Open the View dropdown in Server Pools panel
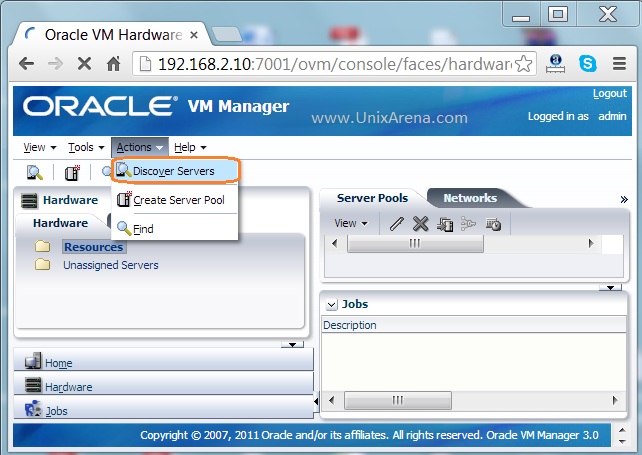The width and height of the screenshot is (642, 455). (x=351, y=224)
